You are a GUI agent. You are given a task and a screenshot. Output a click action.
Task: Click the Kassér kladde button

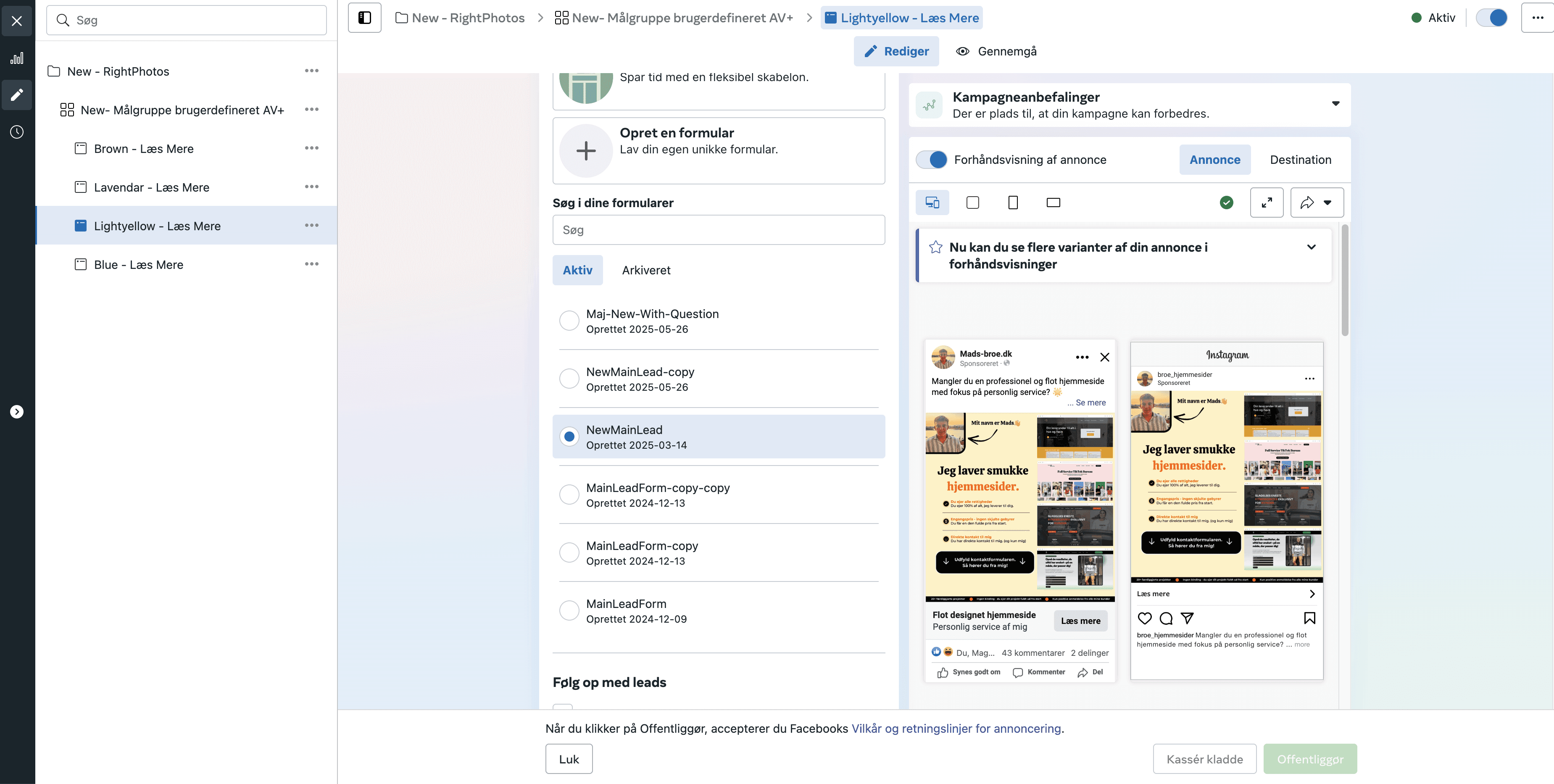click(1205, 759)
